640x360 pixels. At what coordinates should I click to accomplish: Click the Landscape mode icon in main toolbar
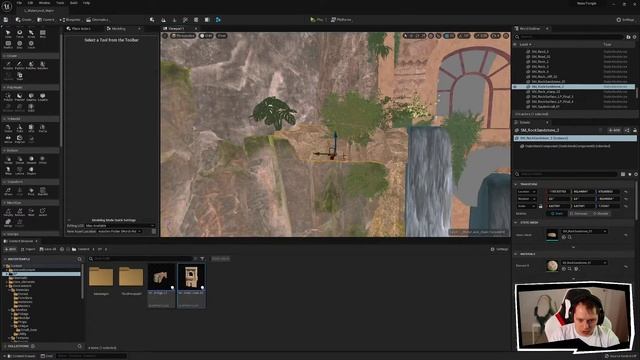click(x=163, y=20)
